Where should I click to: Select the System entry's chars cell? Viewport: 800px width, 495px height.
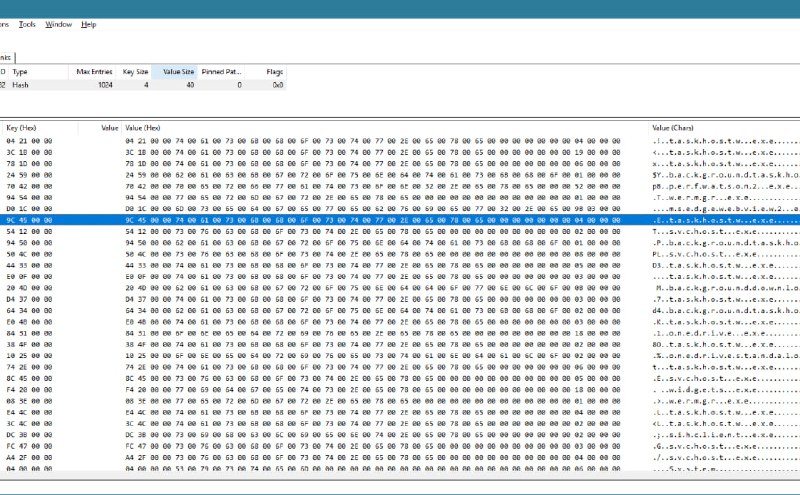[x=726, y=468]
